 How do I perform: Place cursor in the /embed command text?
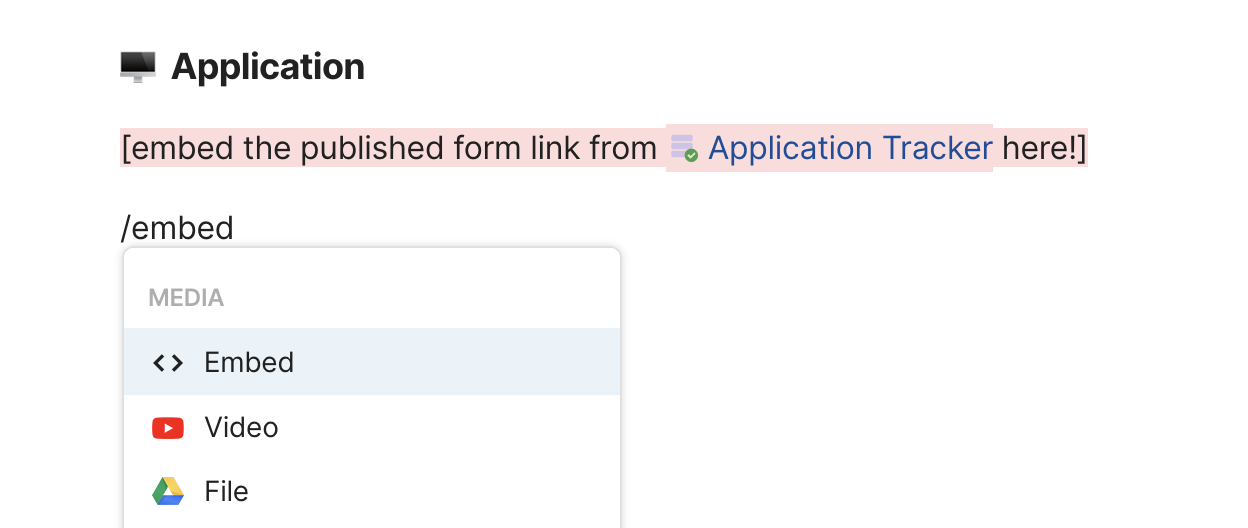[178, 228]
